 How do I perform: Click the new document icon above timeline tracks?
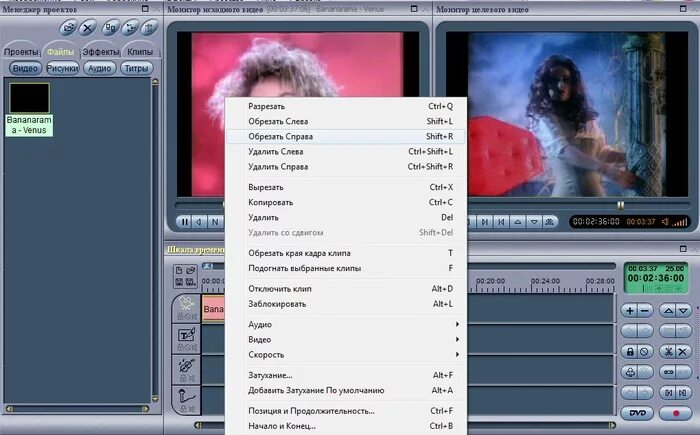pyautogui.click(x=179, y=270)
